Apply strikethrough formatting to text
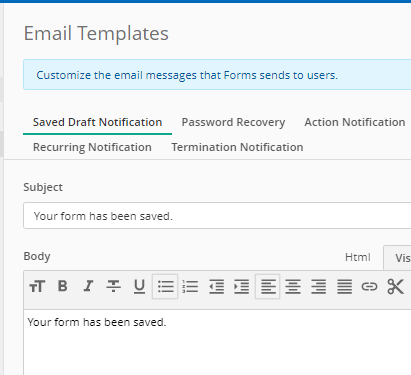This screenshot has height=375, width=411. click(113, 286)
